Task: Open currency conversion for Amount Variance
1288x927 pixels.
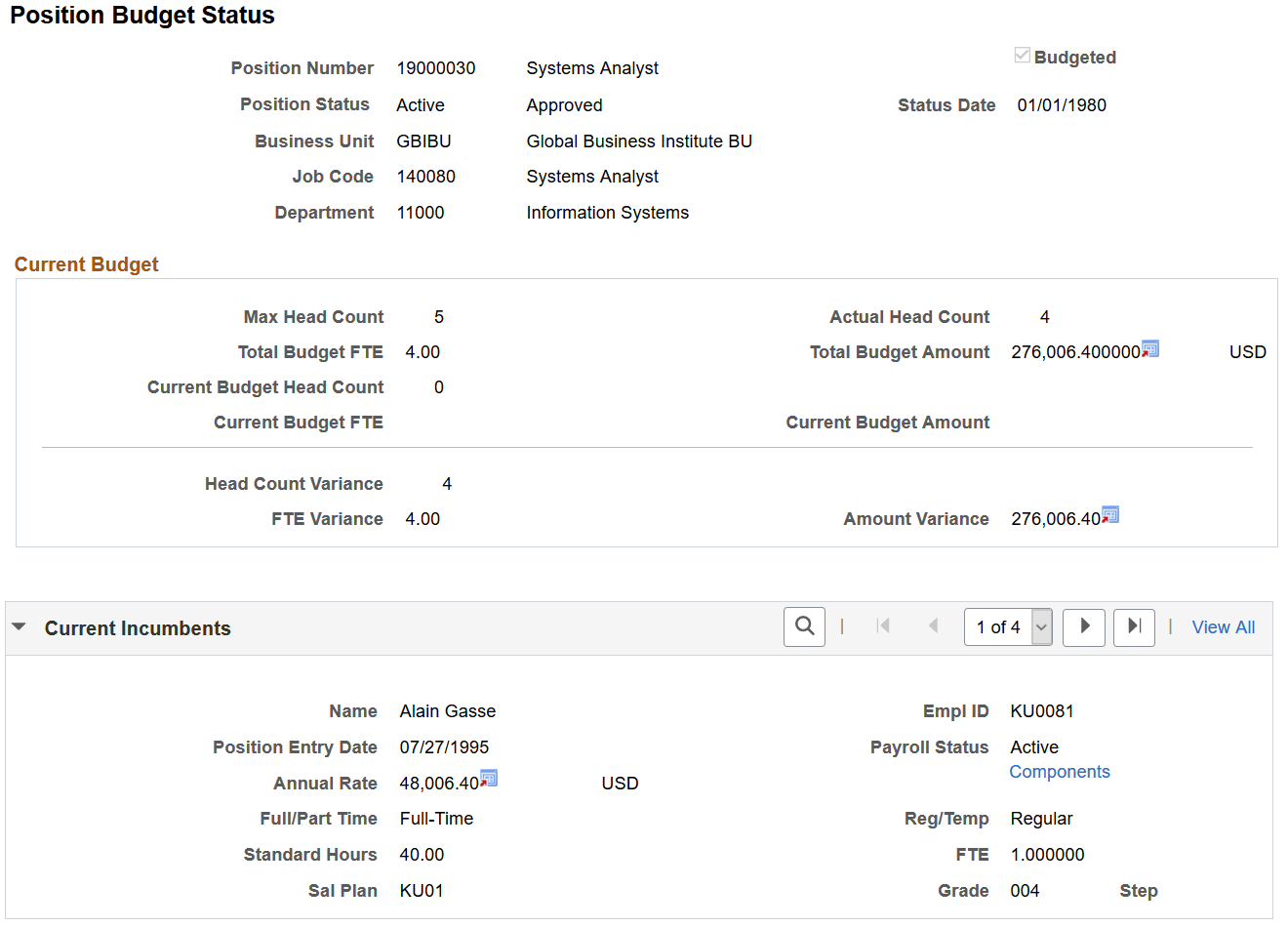Action: [1109, 514]
